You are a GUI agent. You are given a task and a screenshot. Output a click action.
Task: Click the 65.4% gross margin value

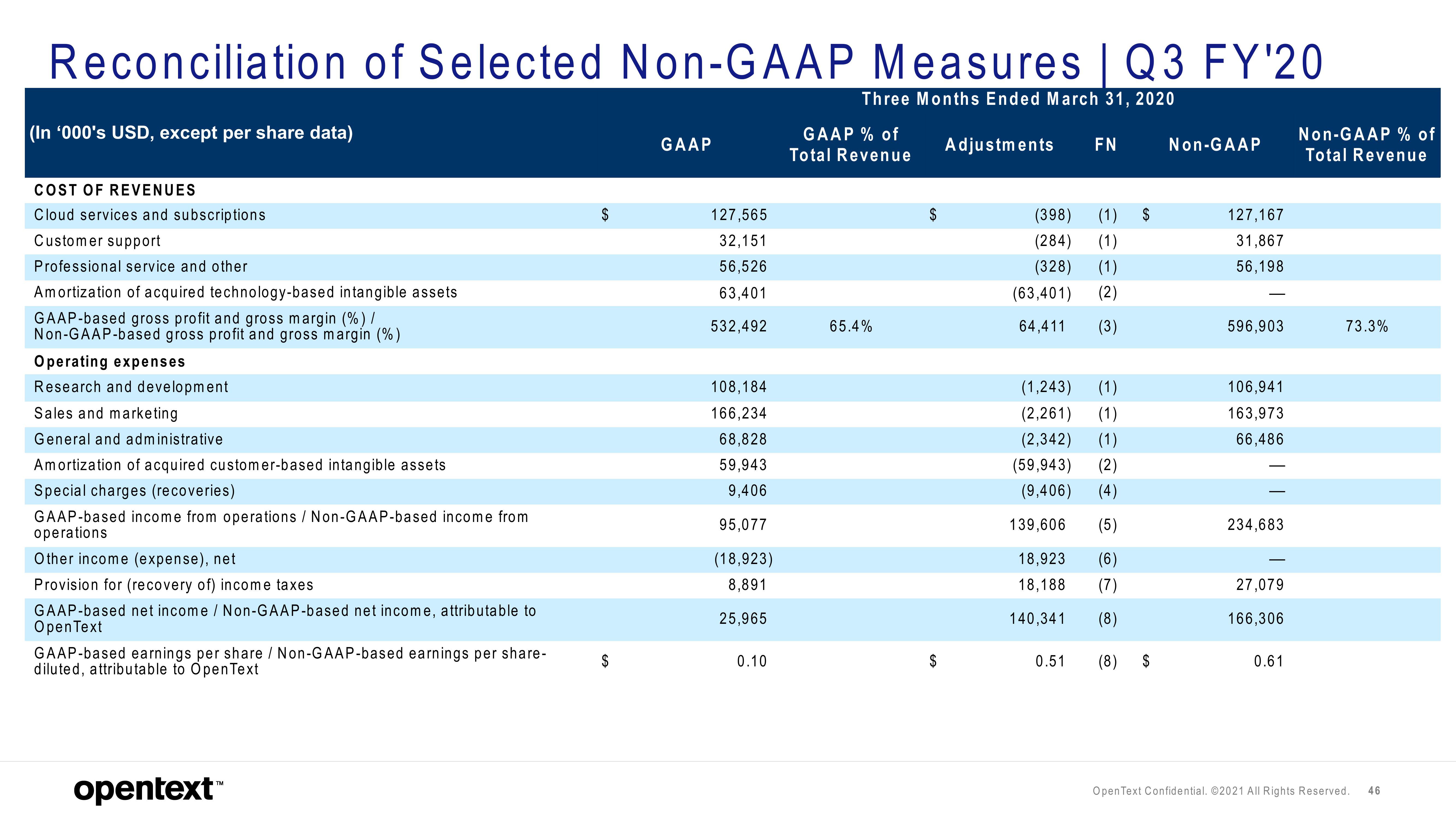pyautogui.click(x=851, y=326)
